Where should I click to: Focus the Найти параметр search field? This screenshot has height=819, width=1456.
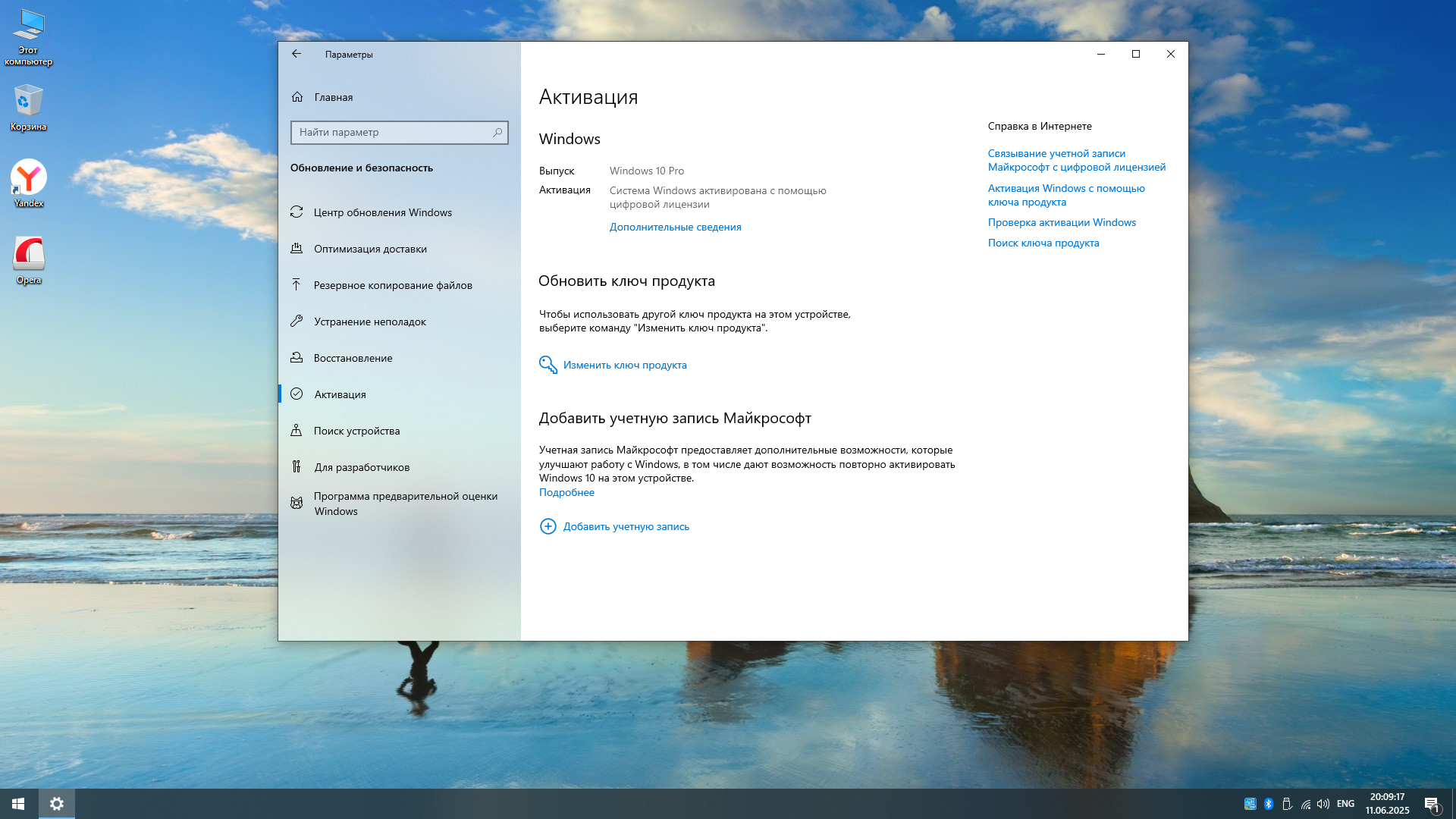click(x=391, y=133)
